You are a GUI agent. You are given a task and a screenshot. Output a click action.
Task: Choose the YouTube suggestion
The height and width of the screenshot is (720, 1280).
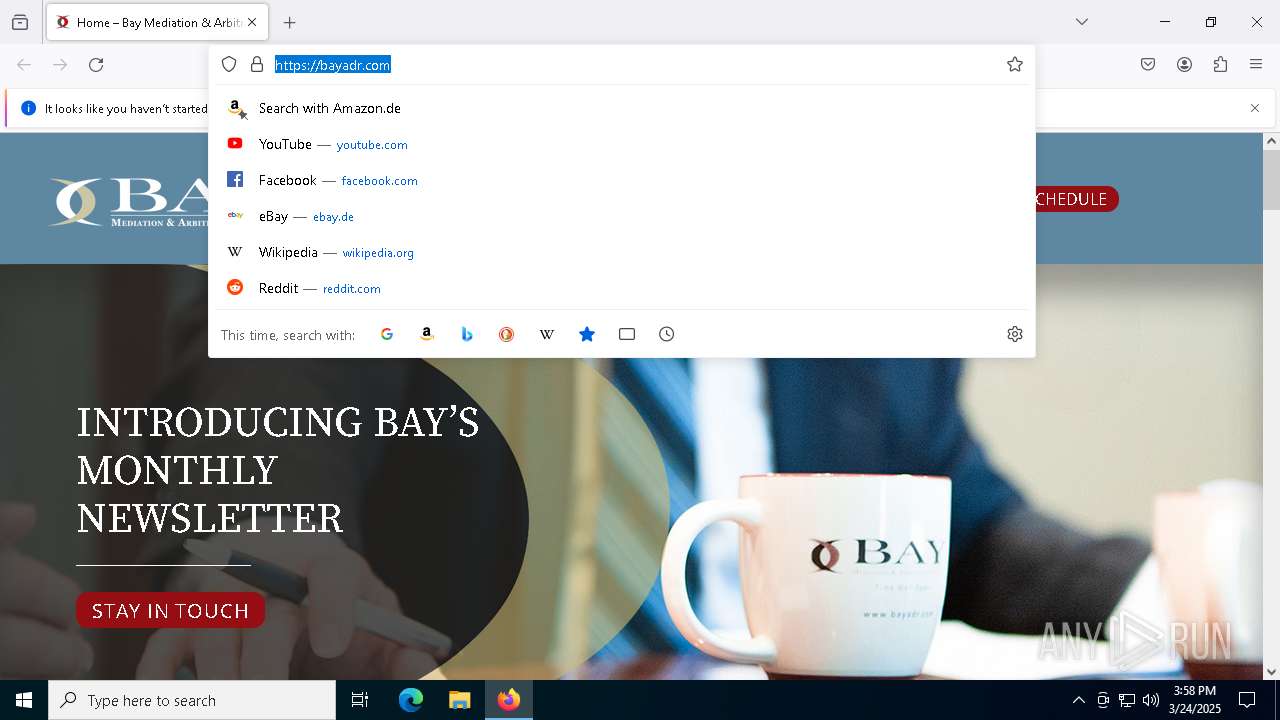(622, 144)
